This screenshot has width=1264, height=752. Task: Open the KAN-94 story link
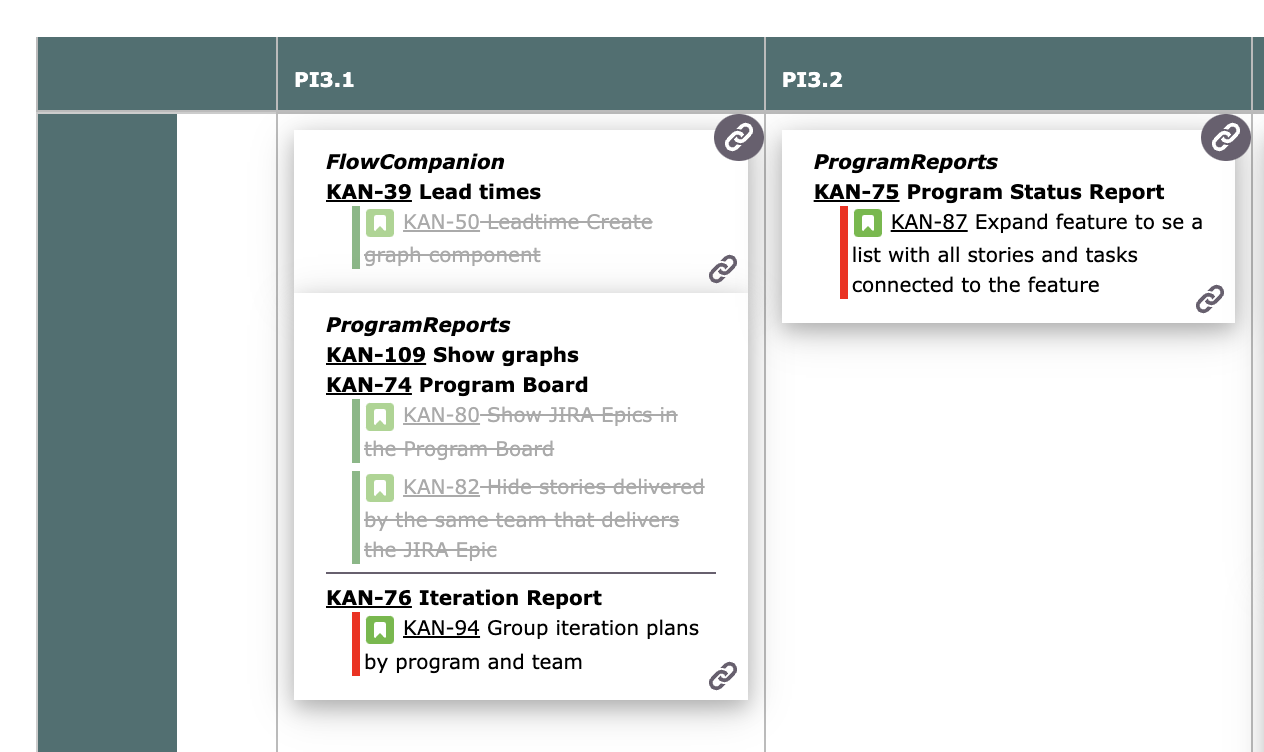[441, 628]
